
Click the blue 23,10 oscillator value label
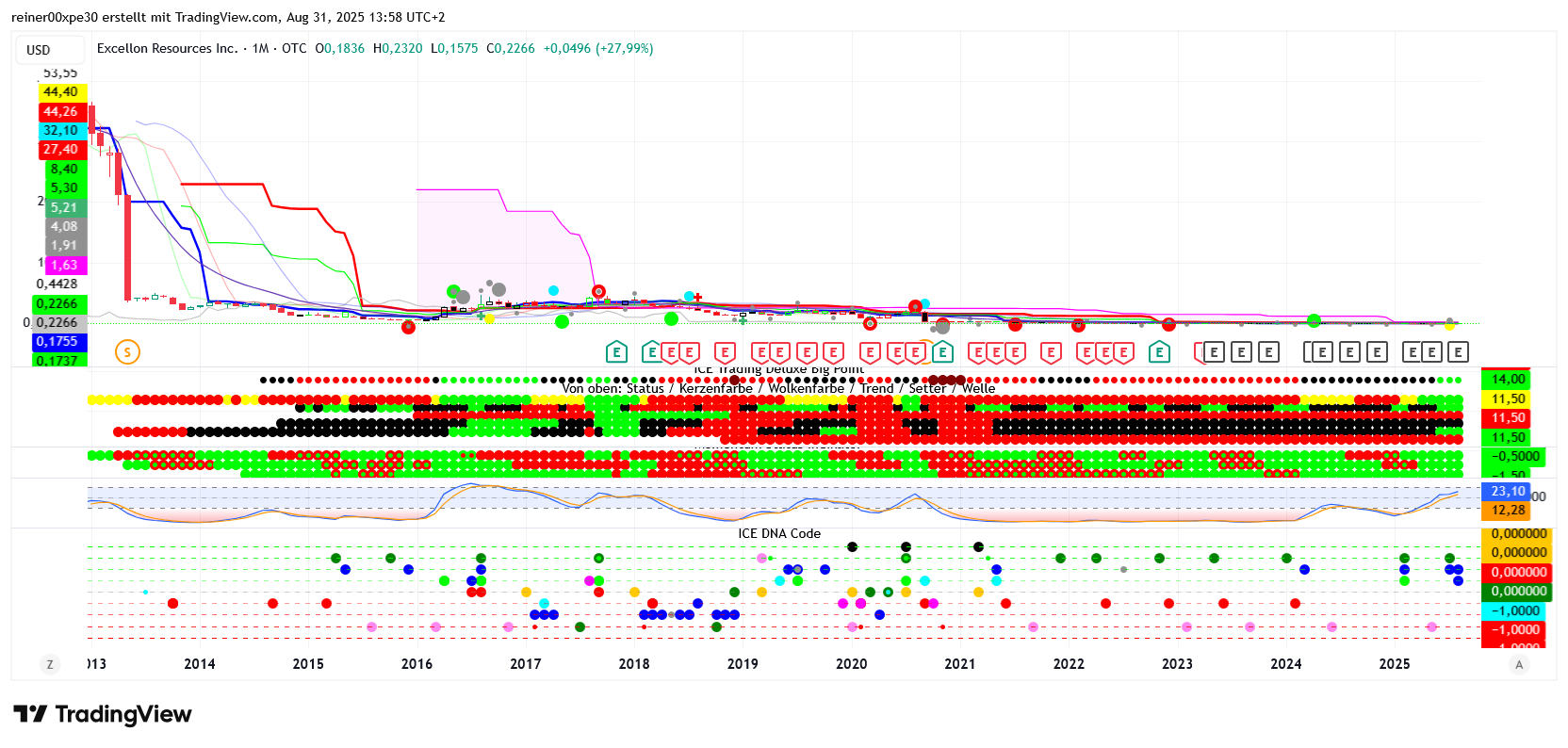click(x=1508, y=491)
